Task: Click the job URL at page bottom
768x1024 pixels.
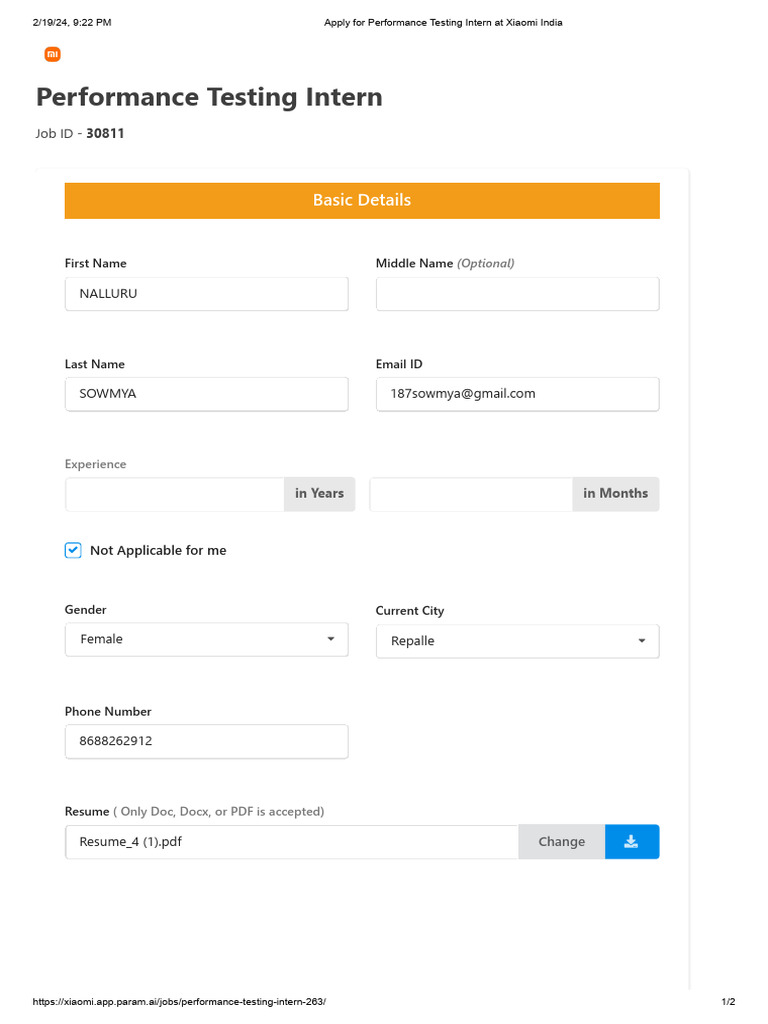Action: (179, 1002)
